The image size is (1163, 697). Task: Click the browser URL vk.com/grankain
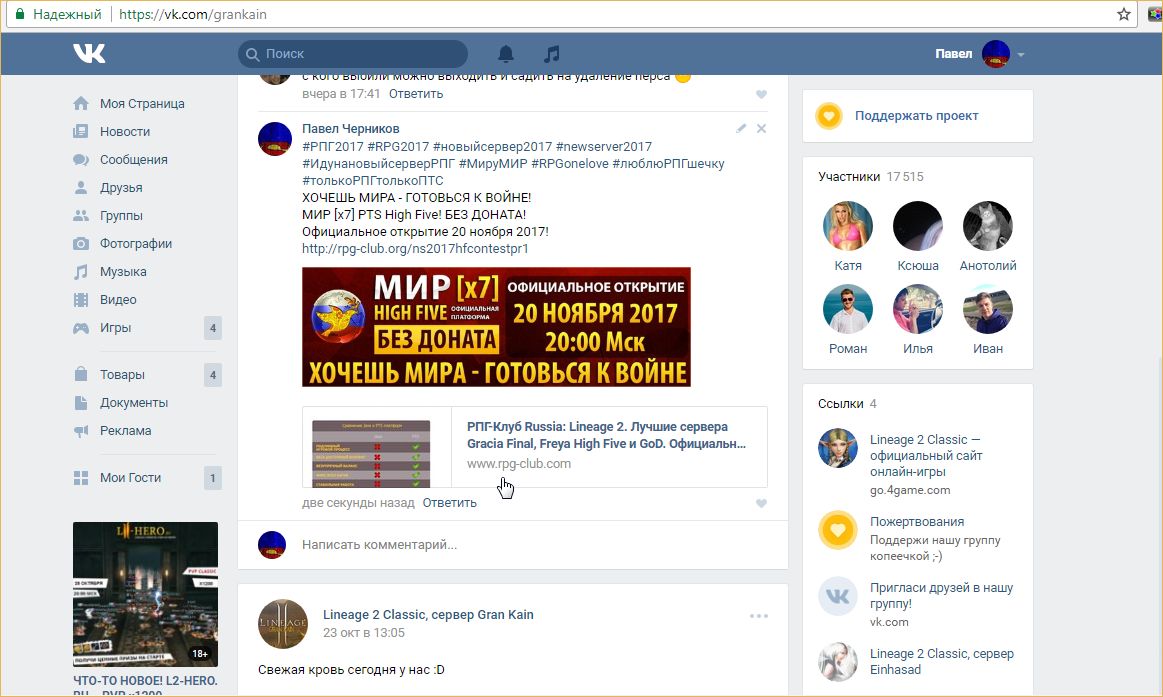(193, 14)
